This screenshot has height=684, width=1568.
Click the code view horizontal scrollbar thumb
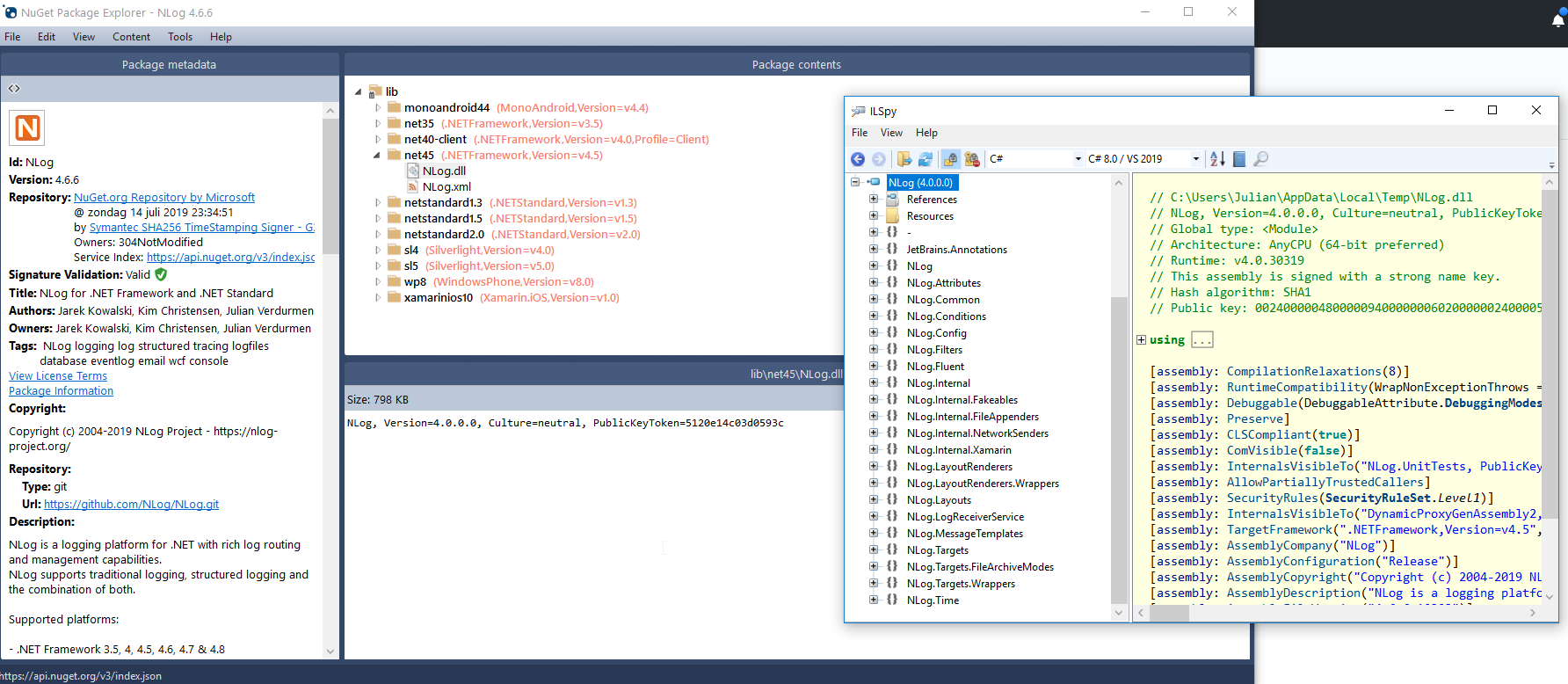[x=1170, y=613]
